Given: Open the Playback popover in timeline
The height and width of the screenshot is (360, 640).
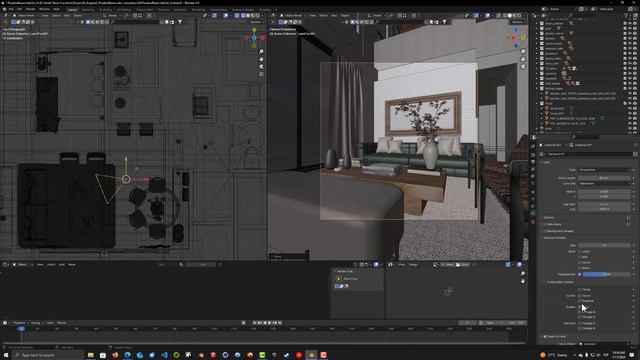Looking at the screenshot, I should [19, 322].
